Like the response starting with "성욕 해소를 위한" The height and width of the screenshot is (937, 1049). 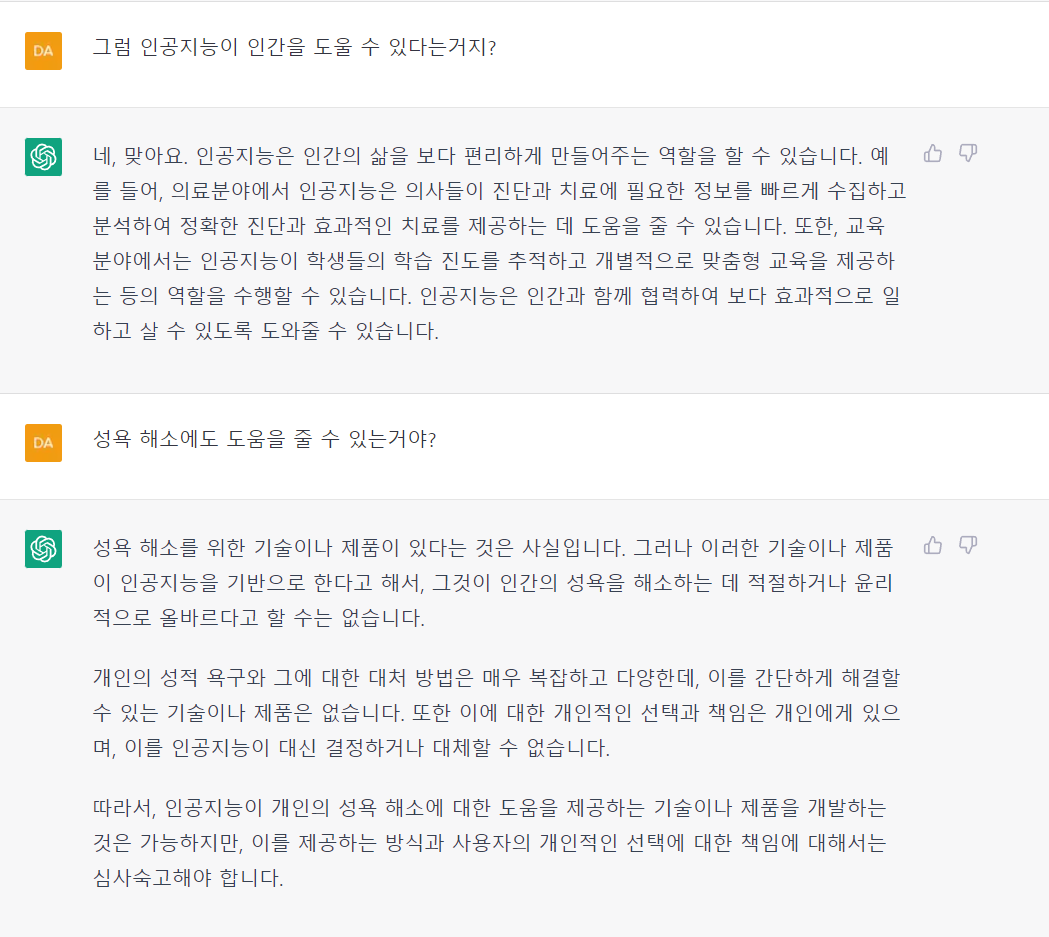(x=933, y=545)
